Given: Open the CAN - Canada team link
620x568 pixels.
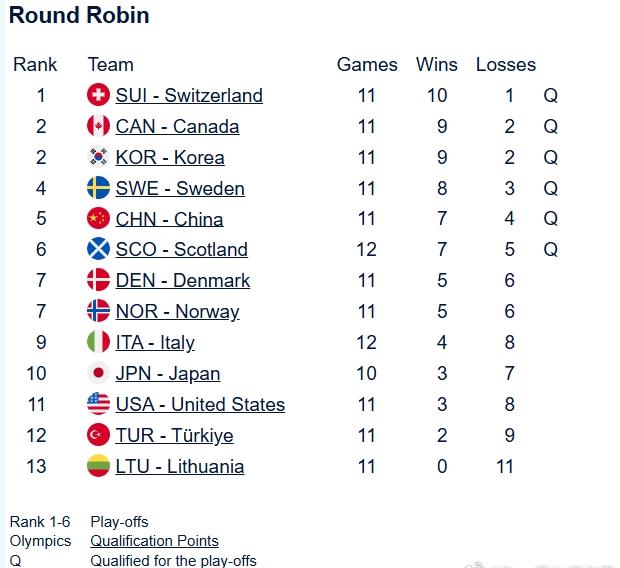Looking at the screenshot, I should point(177,127).
